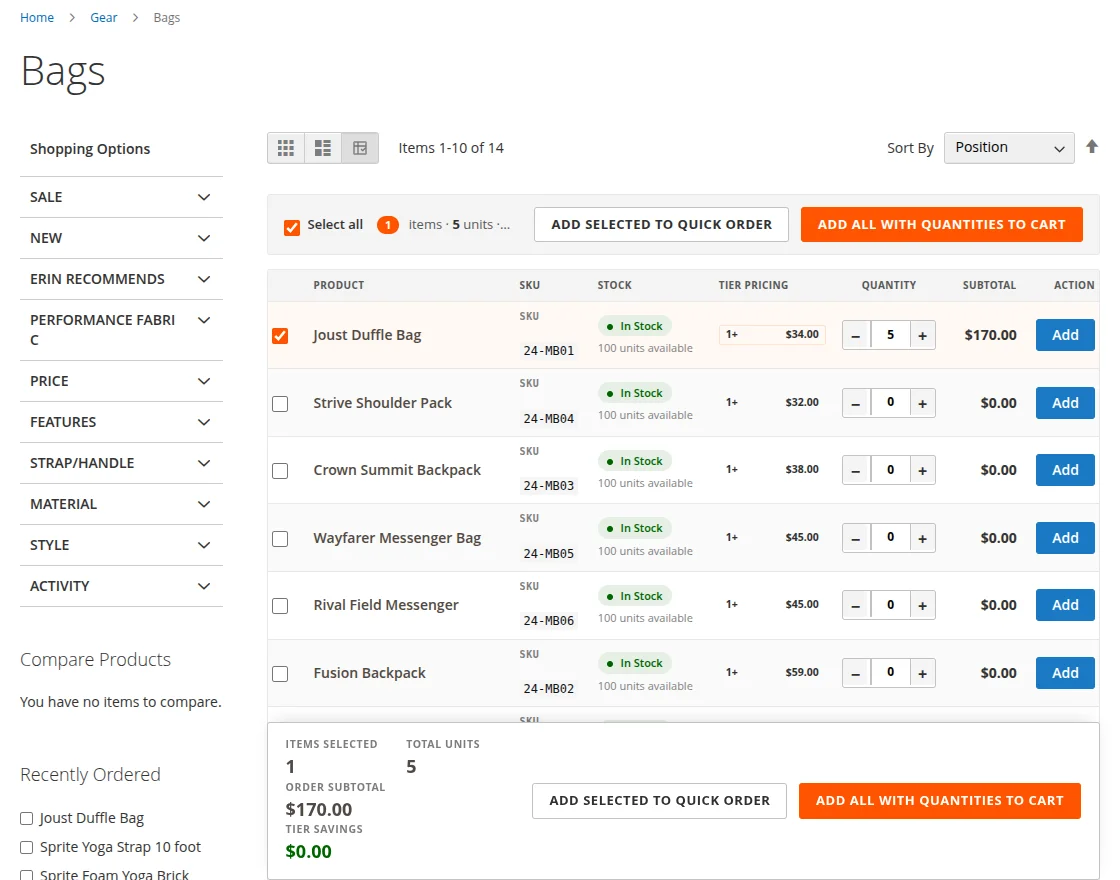This screenshot has height=880, width=1120.
Task: Click top Add All With Quantities to Cart
Action: tap(941, 224)
